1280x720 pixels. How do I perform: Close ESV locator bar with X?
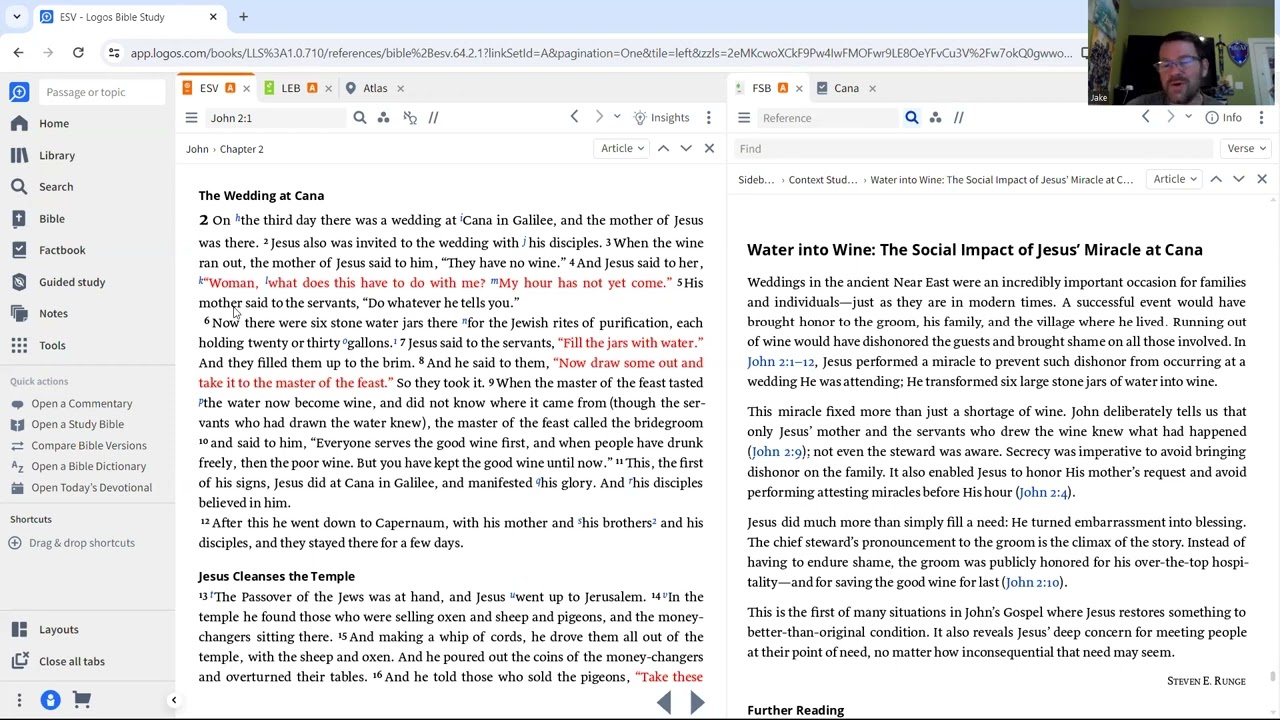click(x=709, y=148)
